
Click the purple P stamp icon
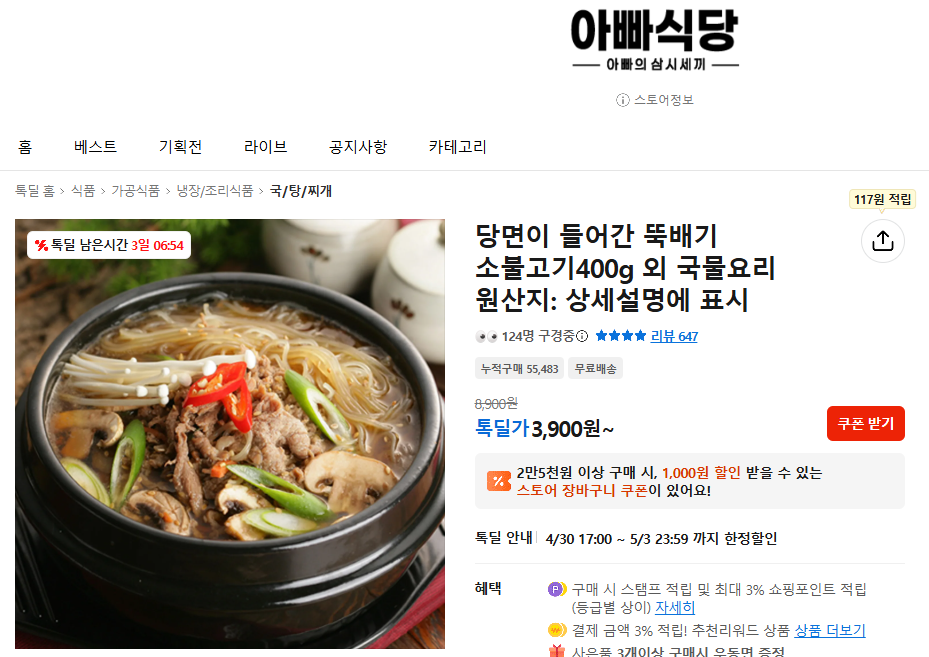coord(556,589)
